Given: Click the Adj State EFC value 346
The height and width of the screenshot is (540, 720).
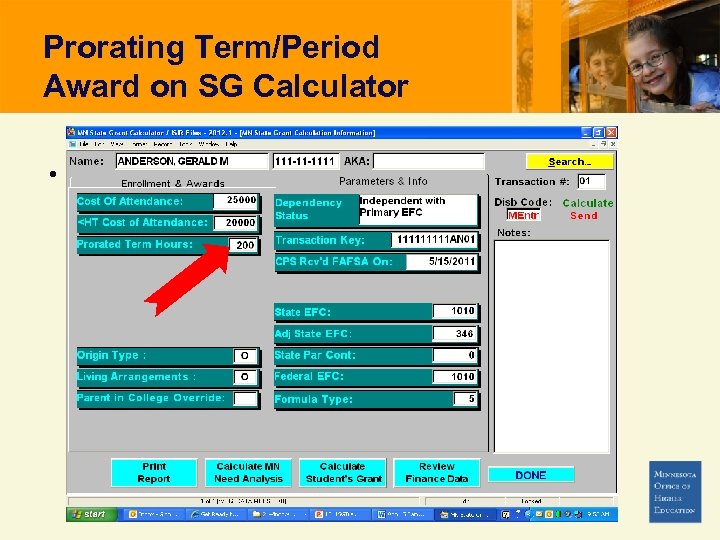Looking at the screenshot, I should [455, 333].
